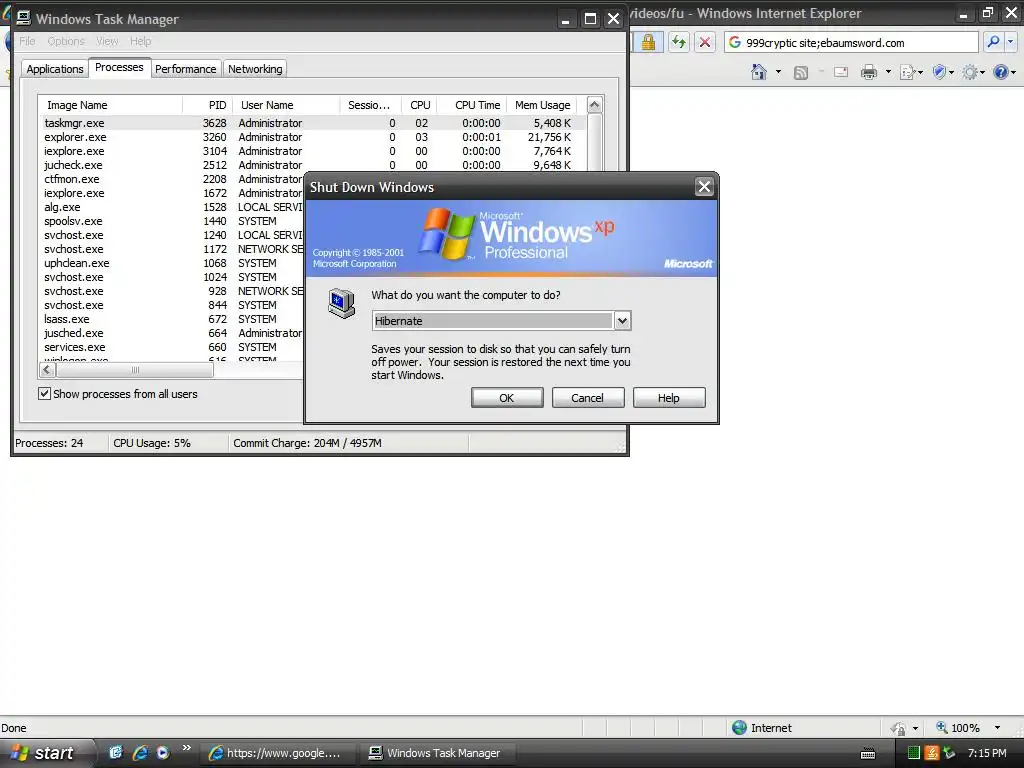Click the on-screen keyboard icon in taskbar
The image size is (1024, 768).
coord(868,754)
